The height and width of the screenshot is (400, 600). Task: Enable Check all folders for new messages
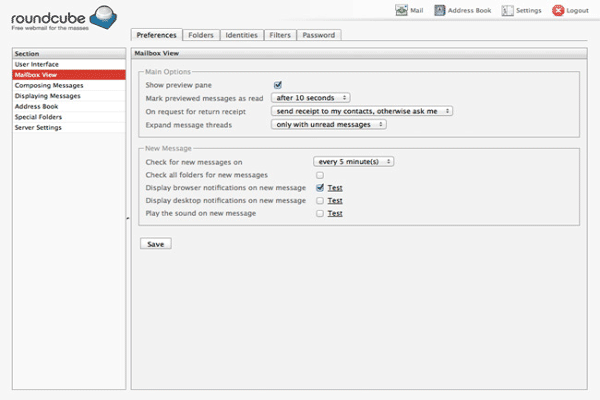(x=320, y=174)
